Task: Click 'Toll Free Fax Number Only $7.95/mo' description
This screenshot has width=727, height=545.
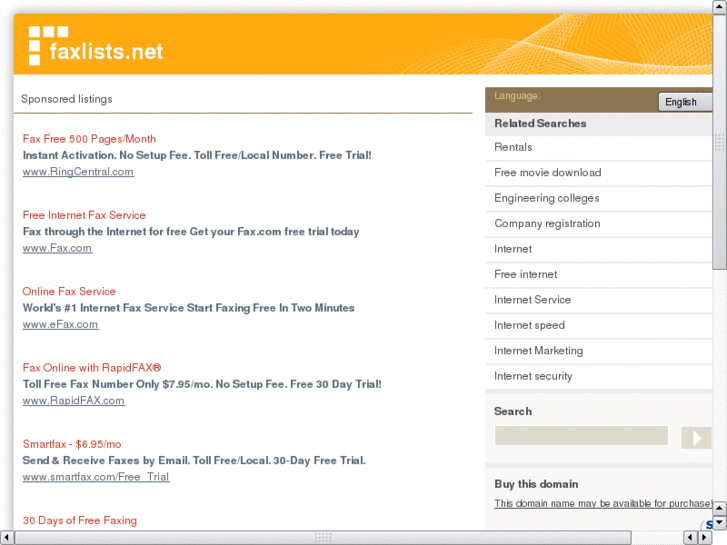Action: coord(202,385)
